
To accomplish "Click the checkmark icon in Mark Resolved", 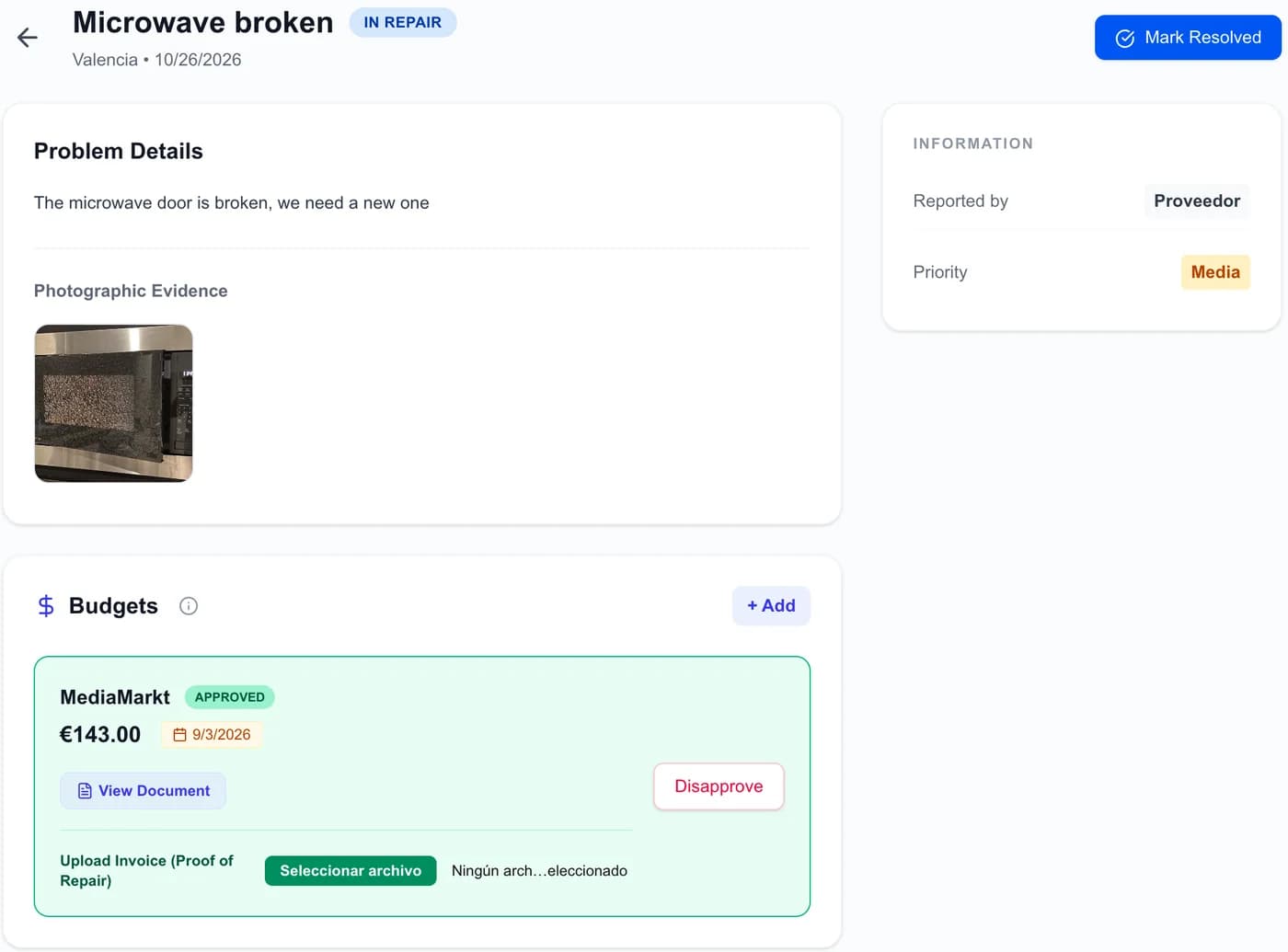I will coord(1125,39).
